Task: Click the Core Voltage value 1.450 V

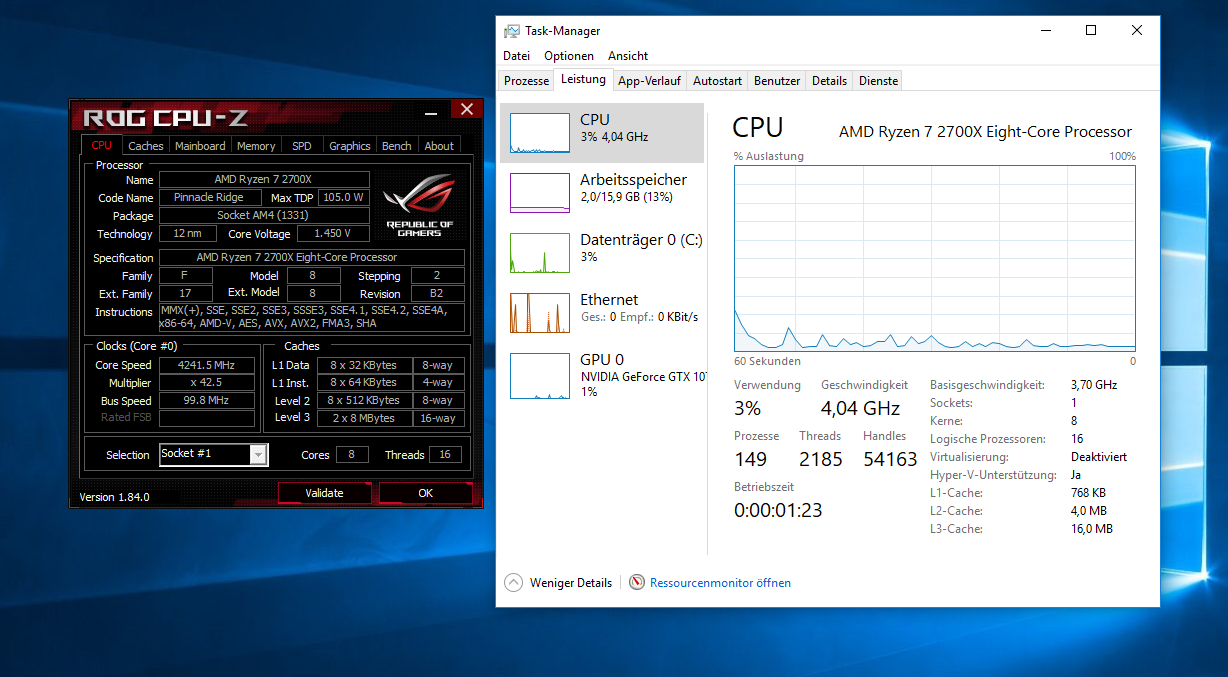Action: 333,234
